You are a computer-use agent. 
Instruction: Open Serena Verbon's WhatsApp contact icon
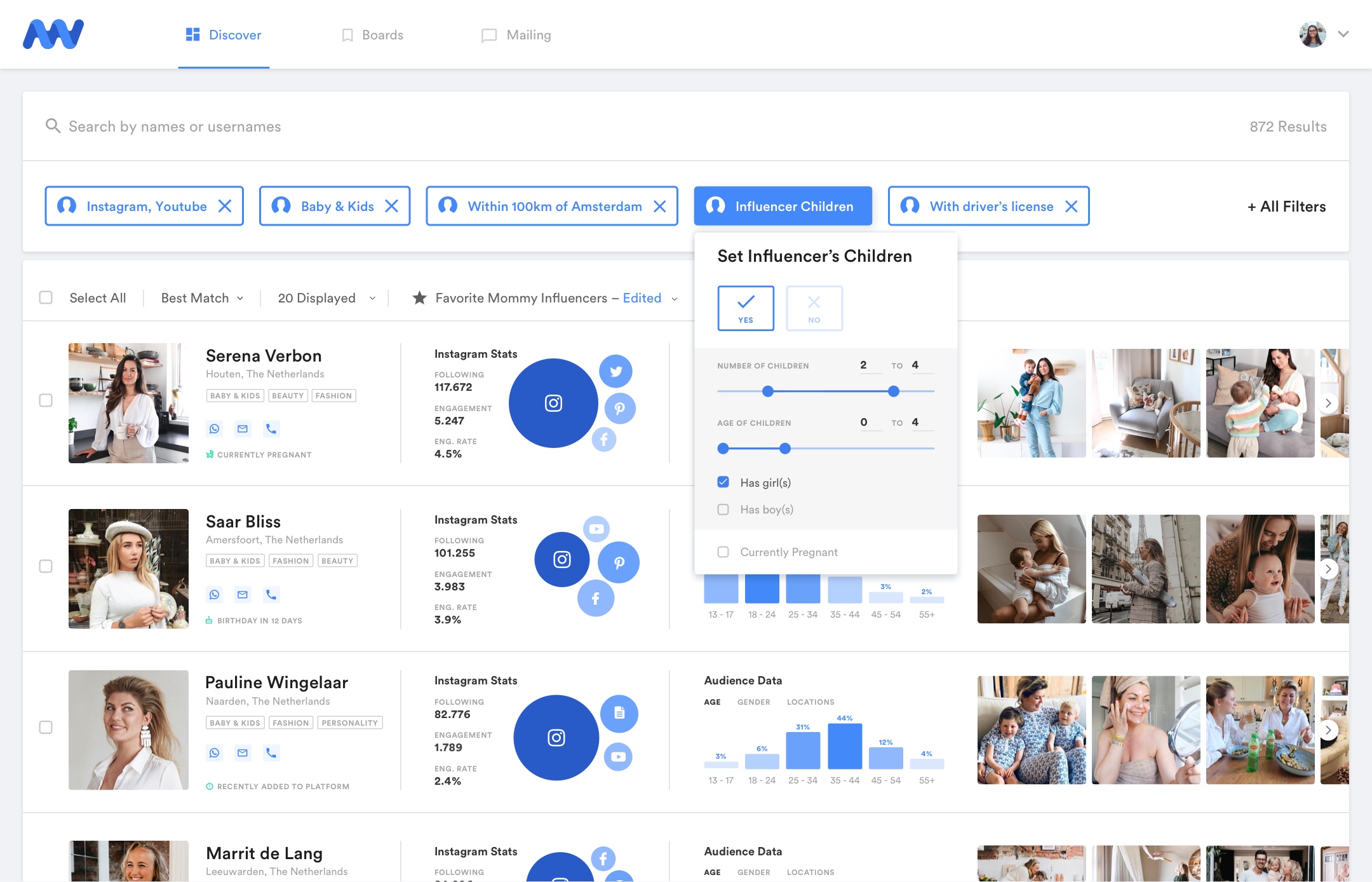tap(215, 429)
